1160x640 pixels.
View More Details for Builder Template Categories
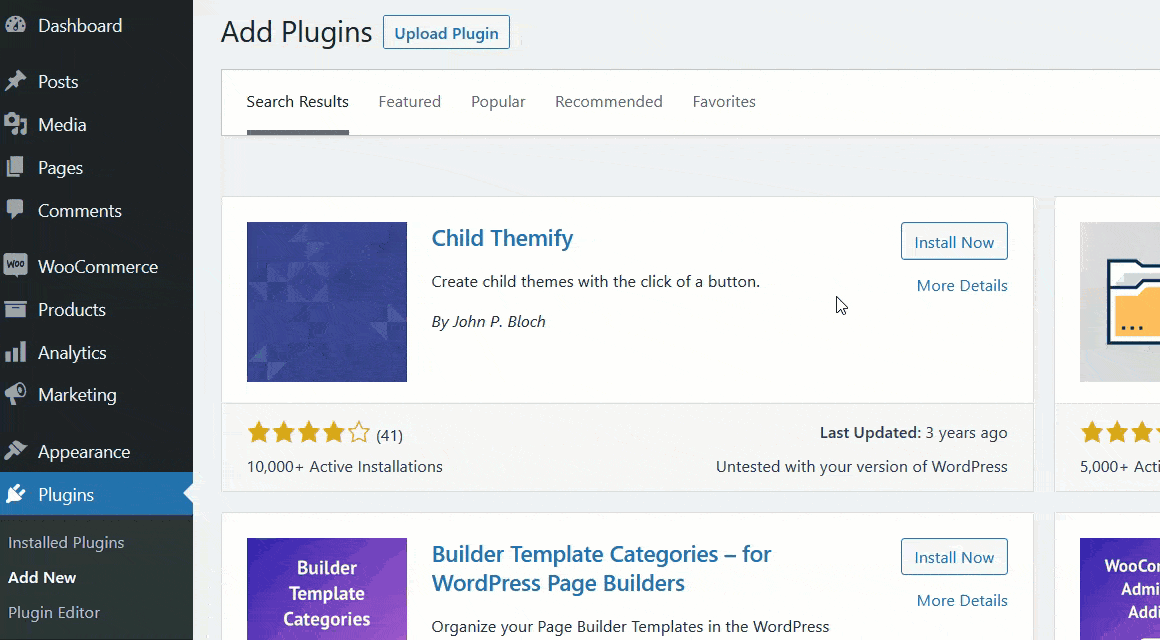click(x=962, y=601)
